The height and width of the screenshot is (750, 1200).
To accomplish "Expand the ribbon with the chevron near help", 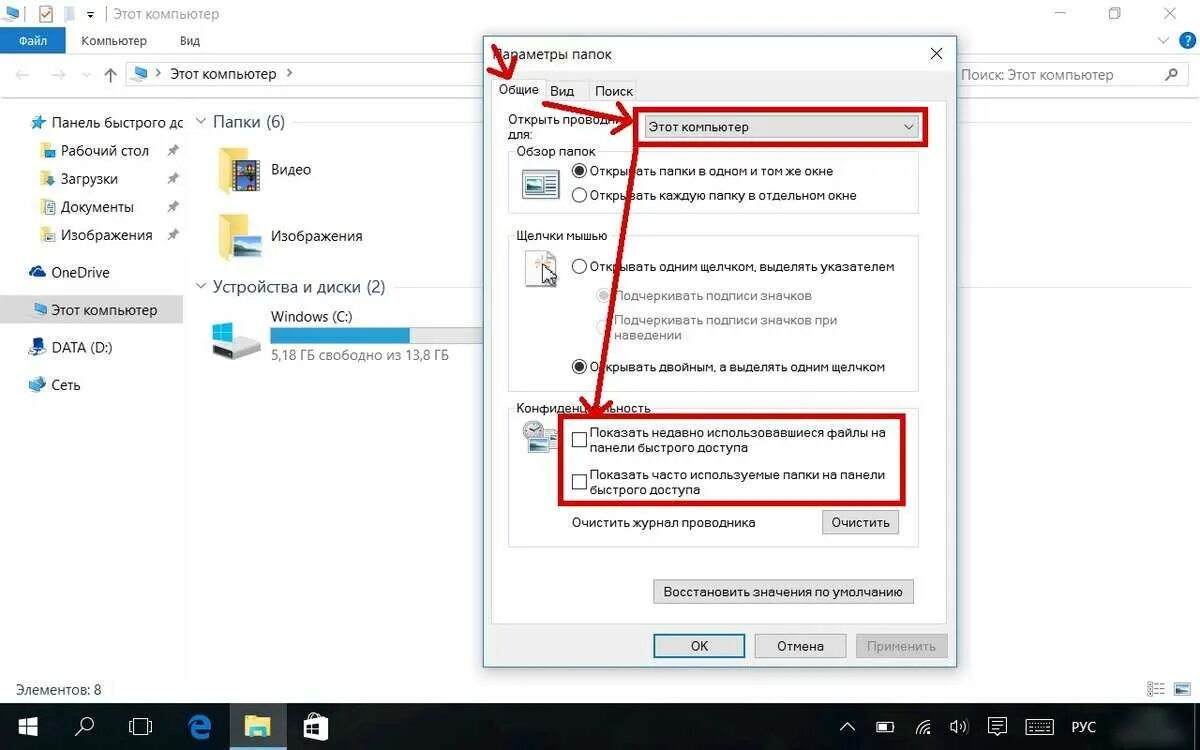I will tap(1163, 41).
